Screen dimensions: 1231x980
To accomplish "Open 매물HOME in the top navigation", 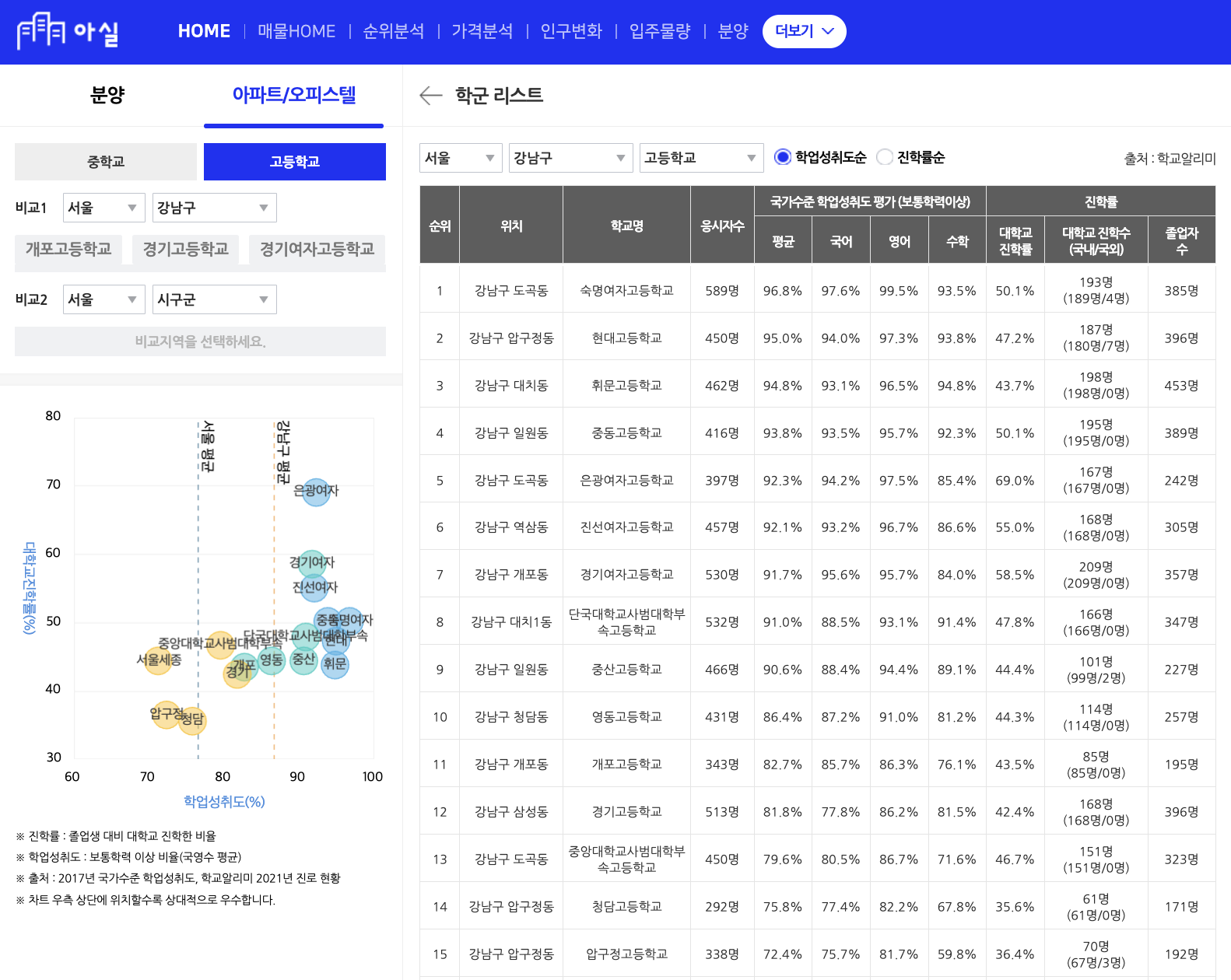I will coord(296,31).
